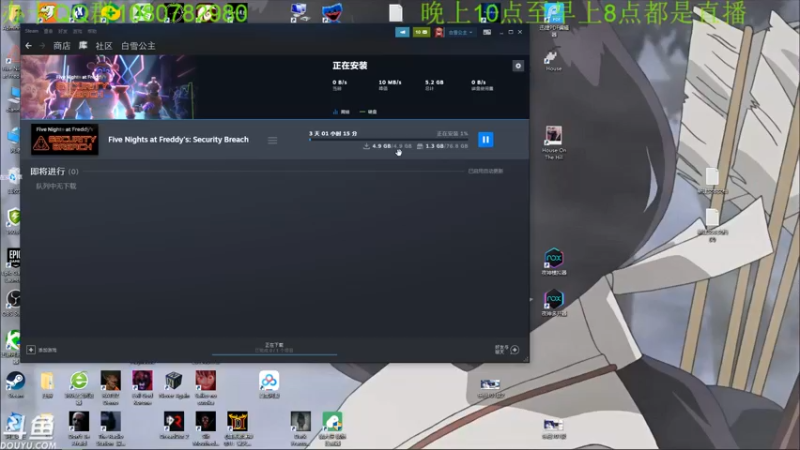Click the red user avatar
The height and width of the screenshot is (450, 800).
439,32
